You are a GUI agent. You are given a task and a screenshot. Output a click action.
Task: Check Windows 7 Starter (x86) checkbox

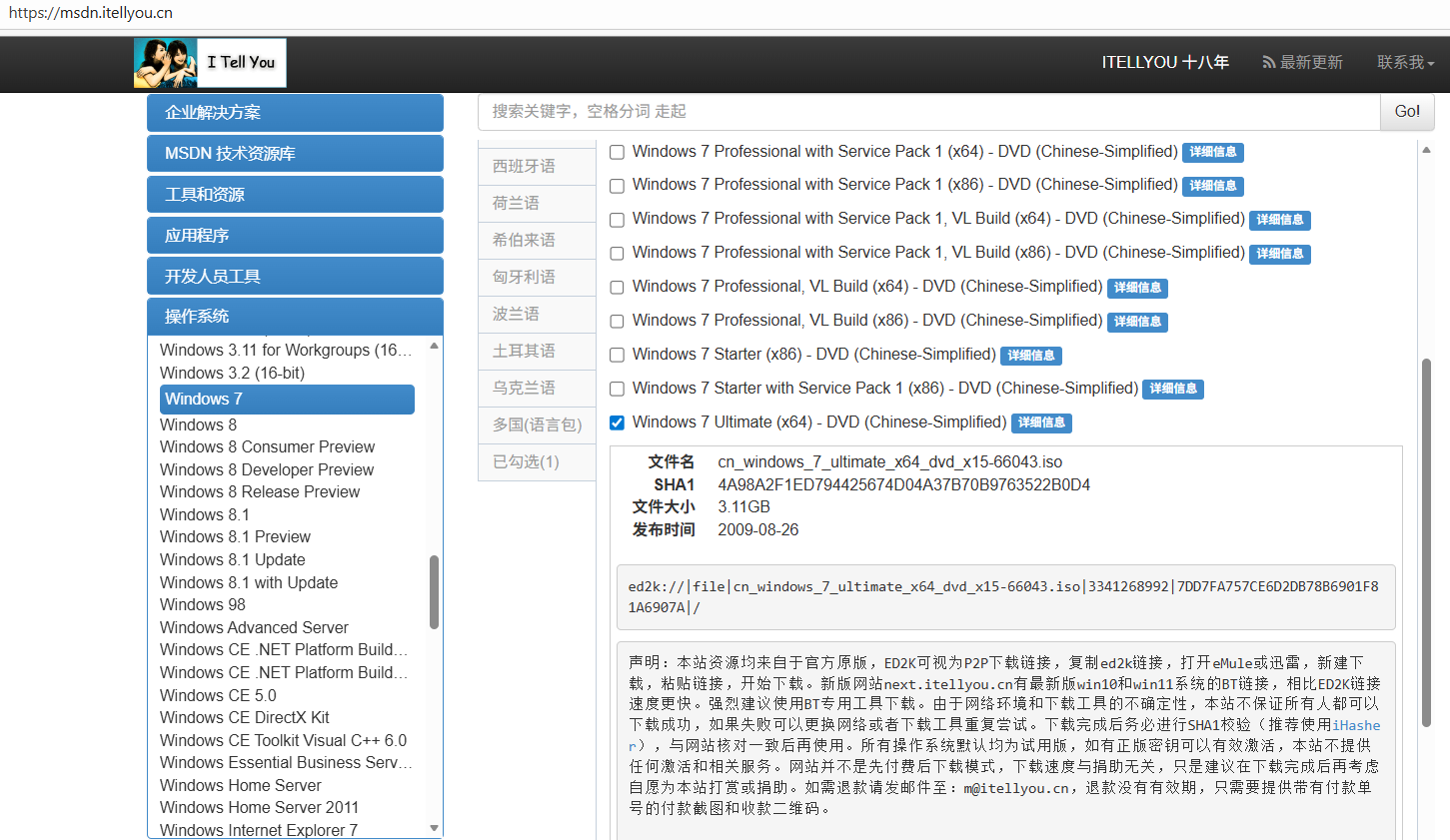[x=618, y=355]
